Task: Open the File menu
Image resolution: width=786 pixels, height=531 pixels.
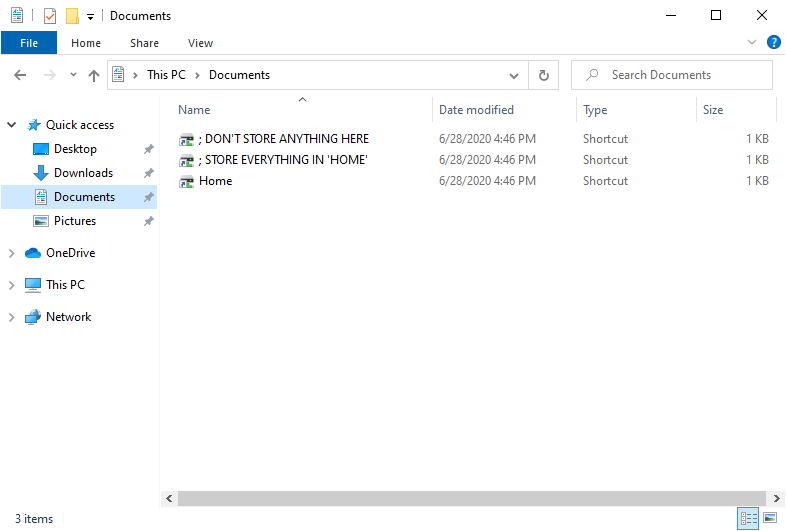Action: tap(29, 43)
